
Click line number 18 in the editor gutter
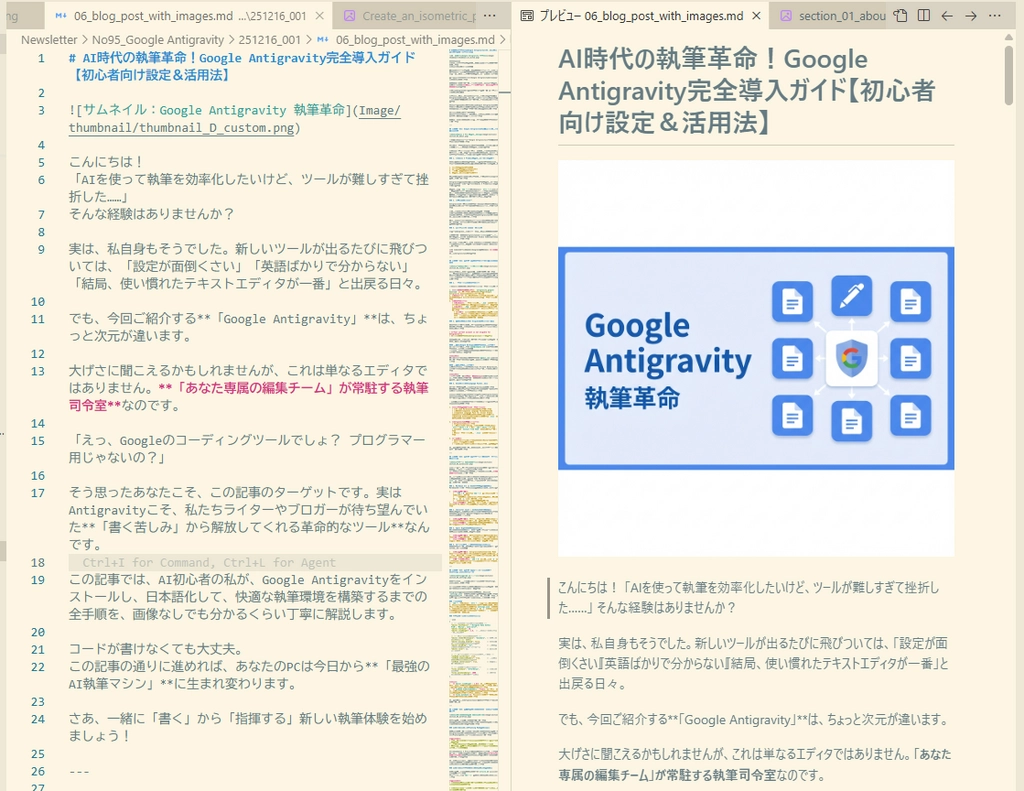click(x=38, y=562)
